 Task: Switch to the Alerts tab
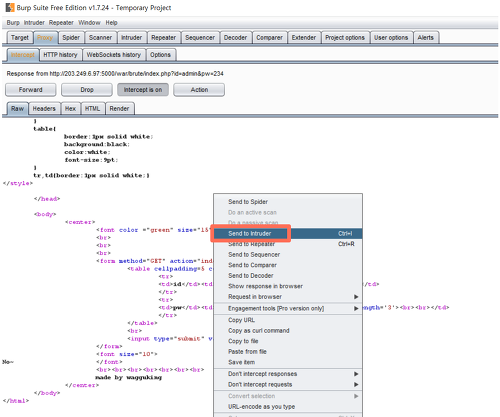(426, 38)
